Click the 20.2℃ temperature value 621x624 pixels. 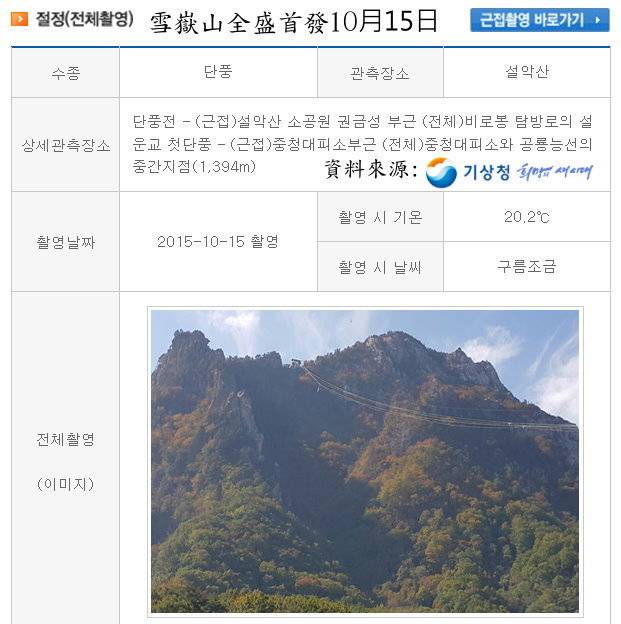[x=527, y=217]
